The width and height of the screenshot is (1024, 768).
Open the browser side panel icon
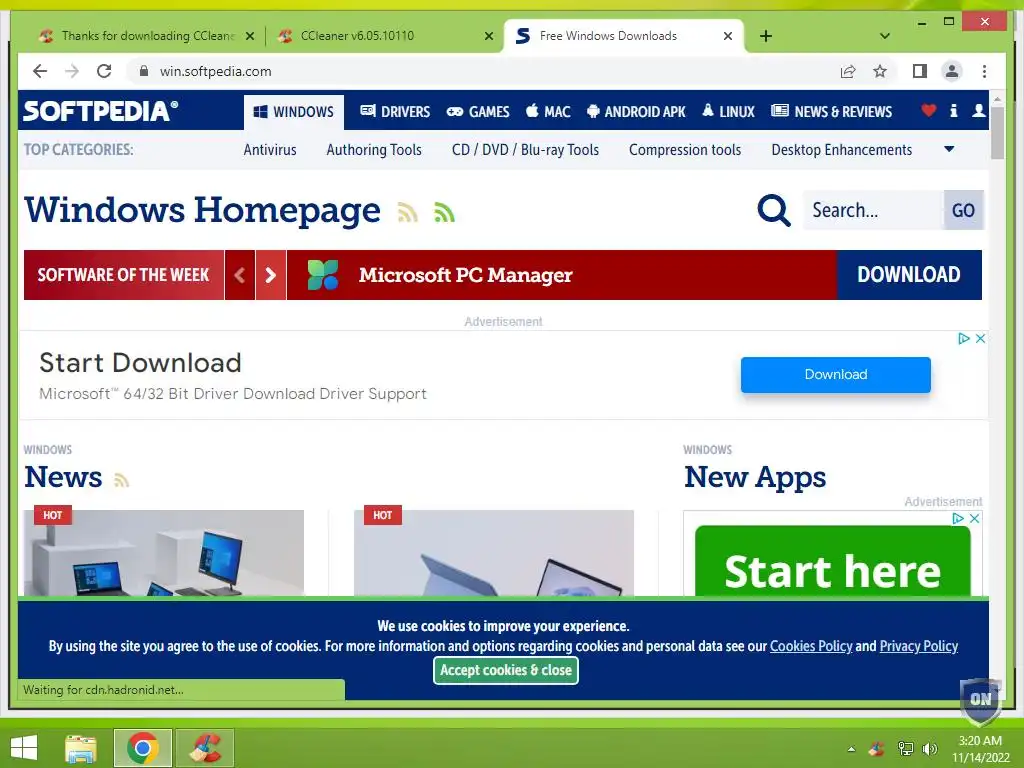click(920, 71)
